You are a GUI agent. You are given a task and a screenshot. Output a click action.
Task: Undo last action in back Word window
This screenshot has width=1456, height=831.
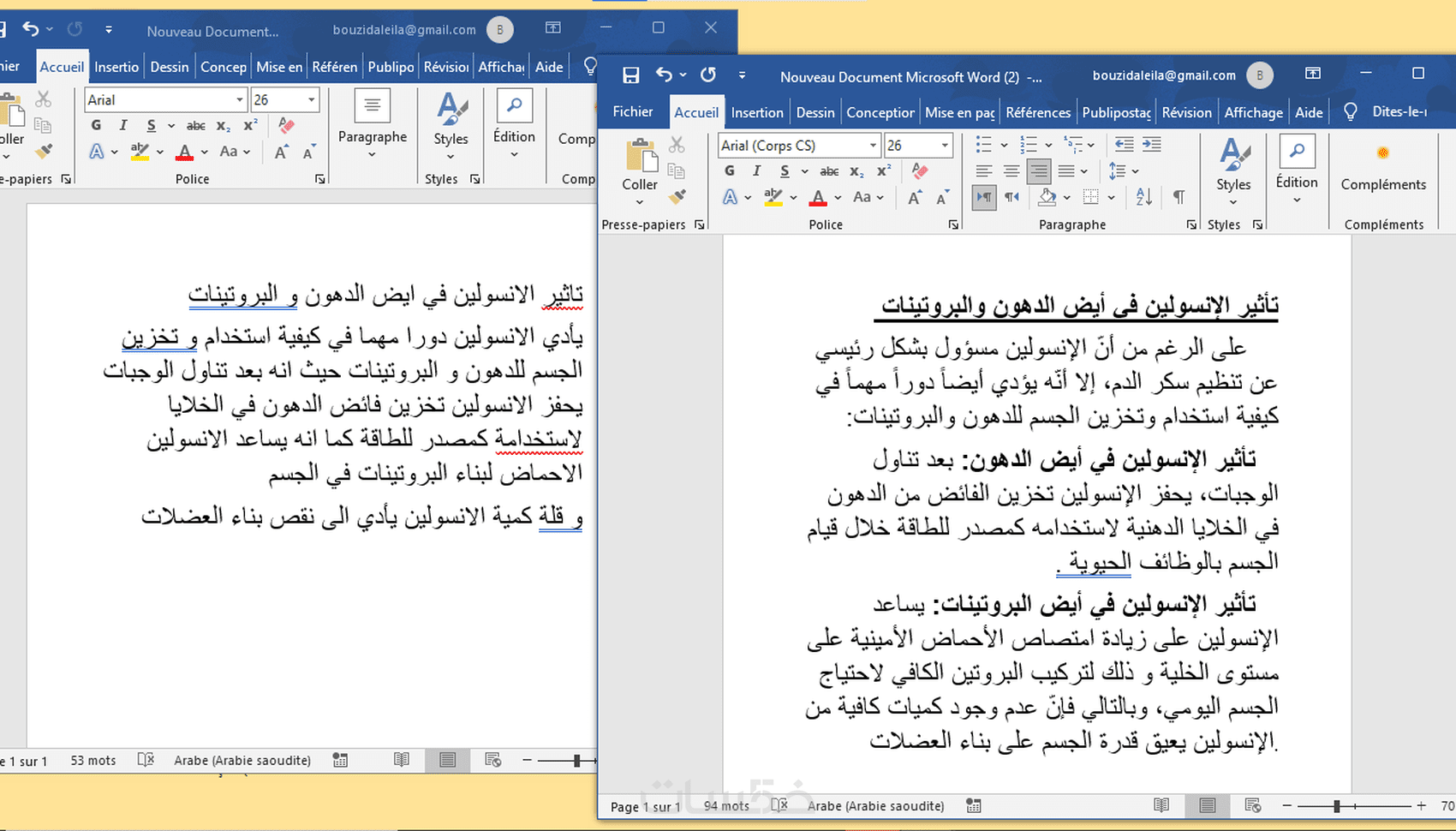(31, 29)
